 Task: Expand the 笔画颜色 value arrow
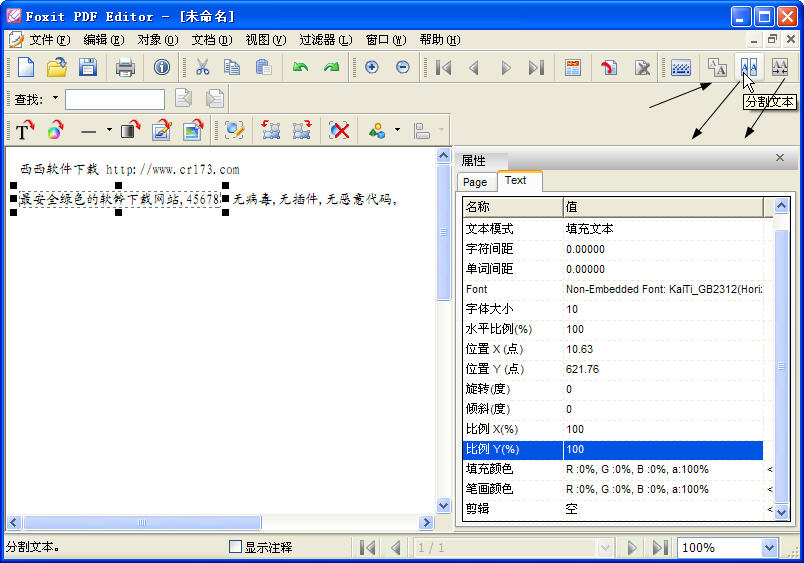tap(770, 489)
